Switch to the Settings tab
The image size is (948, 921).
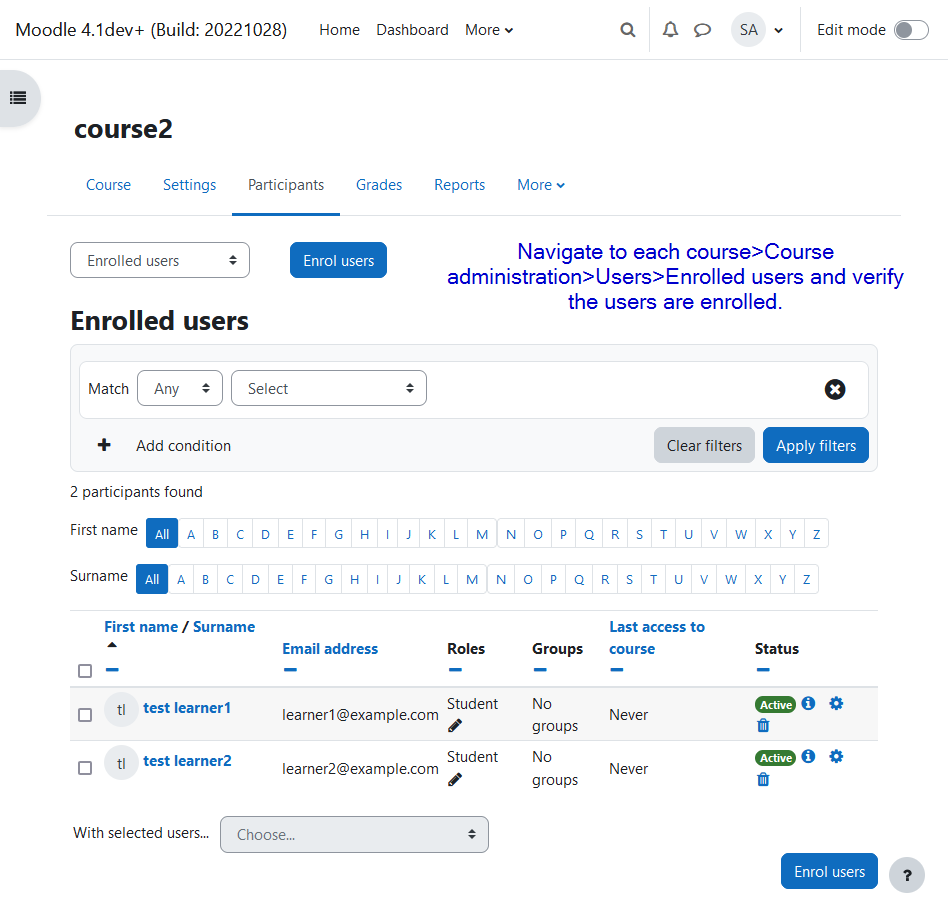pos(189,185)
